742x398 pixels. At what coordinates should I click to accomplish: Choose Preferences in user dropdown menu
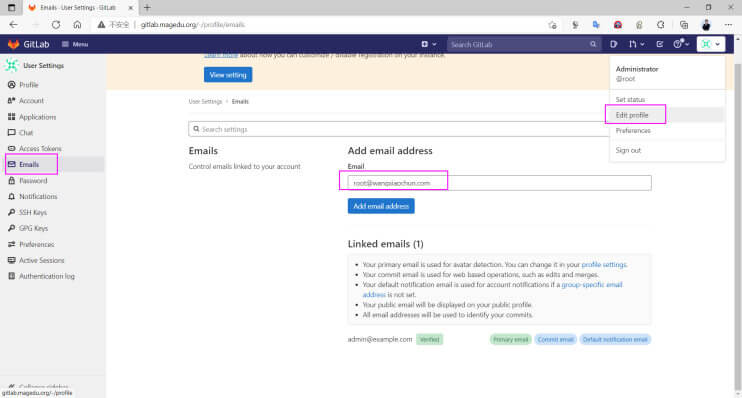(633, 131)
